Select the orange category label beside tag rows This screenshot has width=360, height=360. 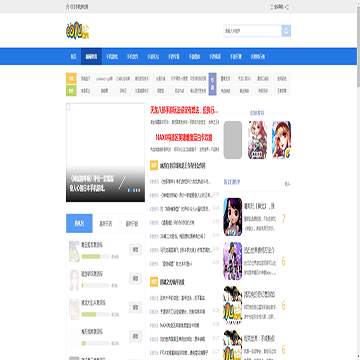coord(71,79)
